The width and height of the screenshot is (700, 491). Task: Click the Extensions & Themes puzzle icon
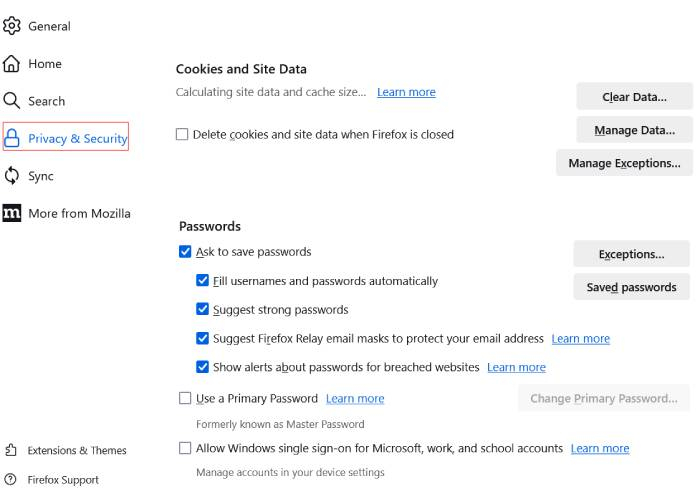[11, 450]
